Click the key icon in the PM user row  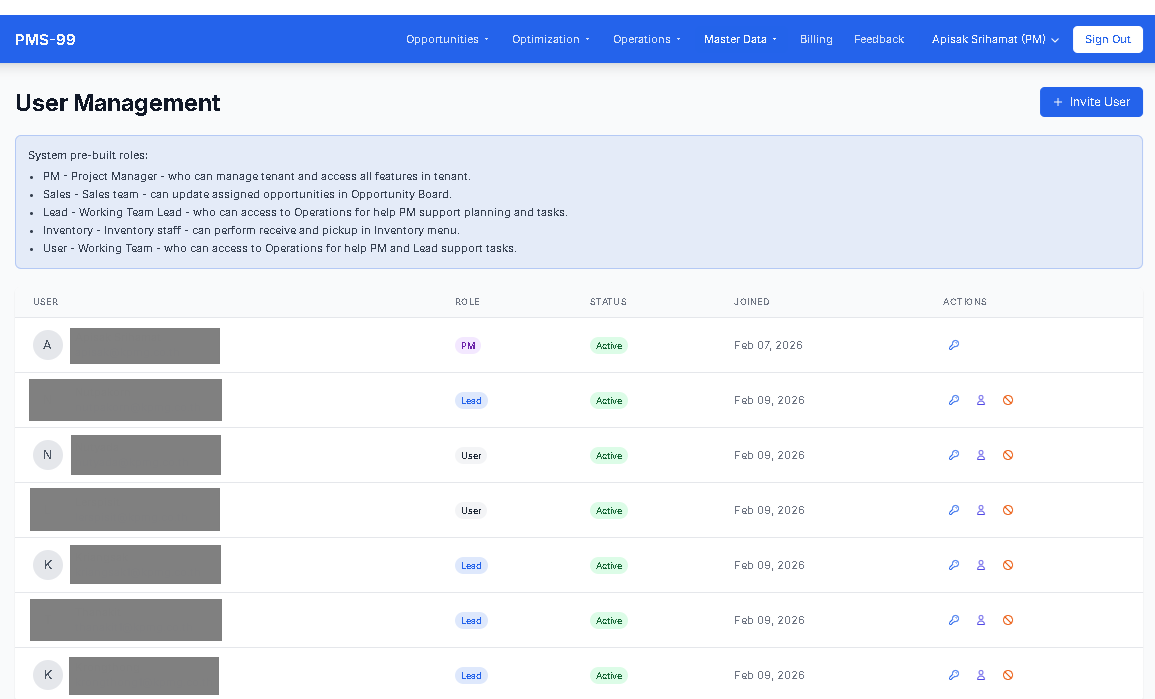(954, 345)
